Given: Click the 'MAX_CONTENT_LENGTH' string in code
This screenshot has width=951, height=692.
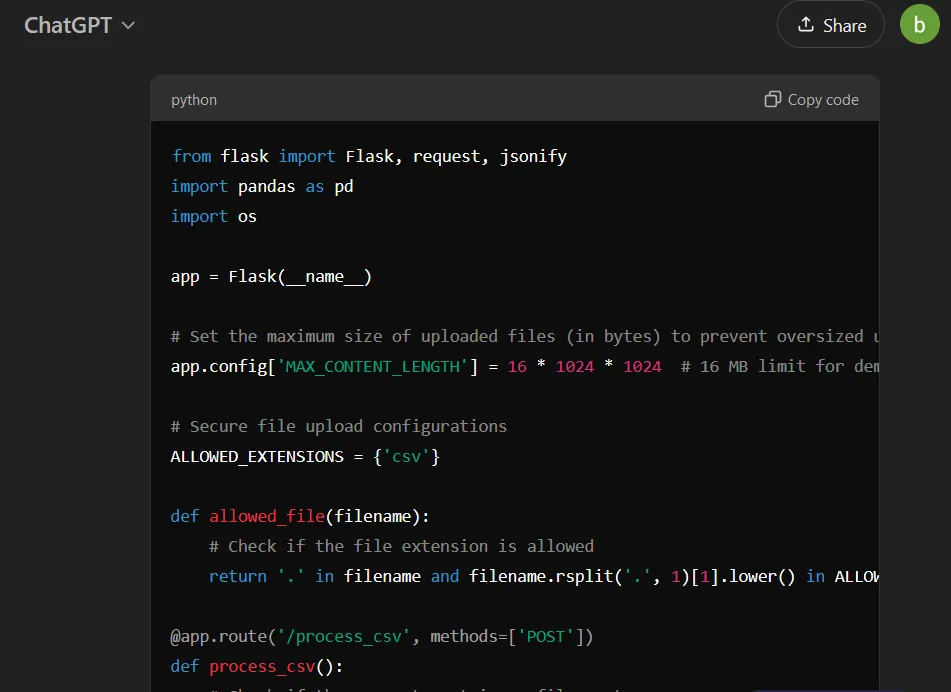Looking at the screenshot, I should tap(372, 367).
